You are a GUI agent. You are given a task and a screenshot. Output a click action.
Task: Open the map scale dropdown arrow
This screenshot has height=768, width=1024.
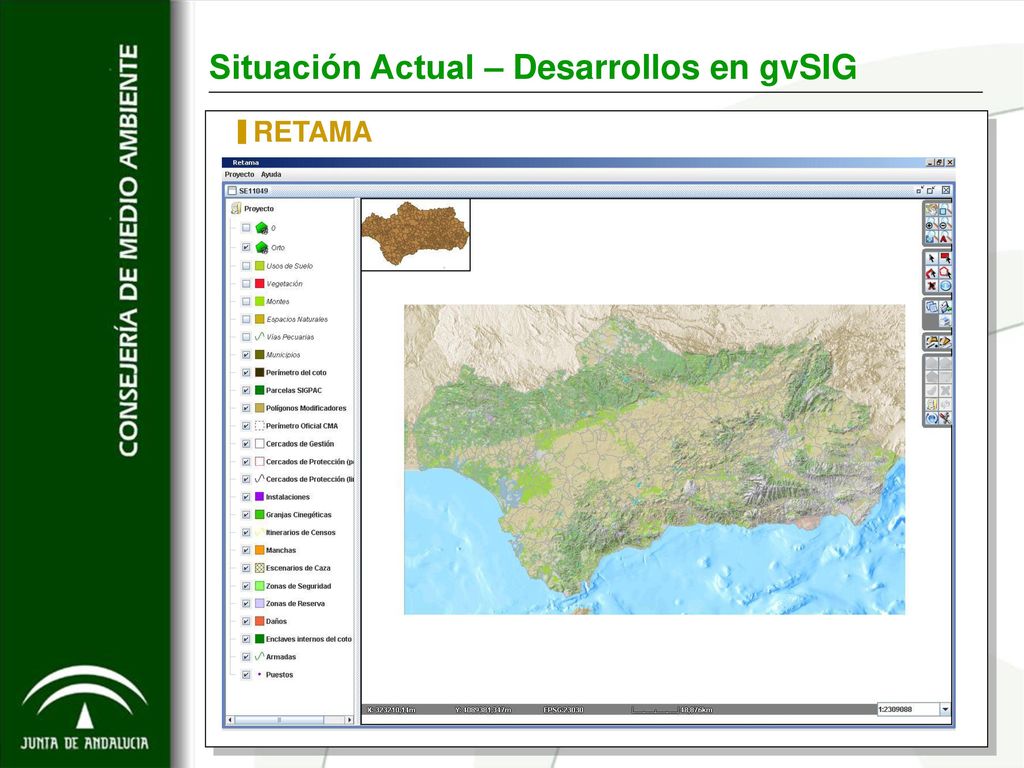click(x=945, y=709)
